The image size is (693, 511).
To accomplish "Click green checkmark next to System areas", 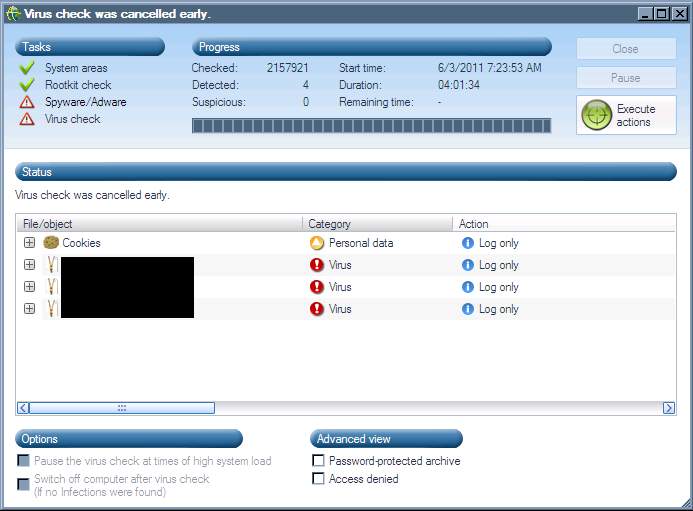I will point(27,68).
